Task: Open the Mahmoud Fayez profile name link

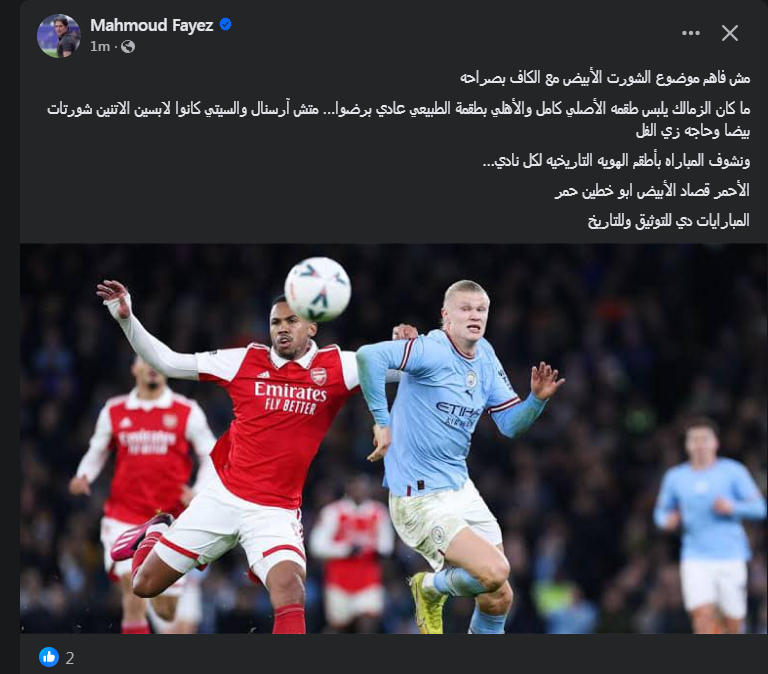Action: (x=151, y=24)
